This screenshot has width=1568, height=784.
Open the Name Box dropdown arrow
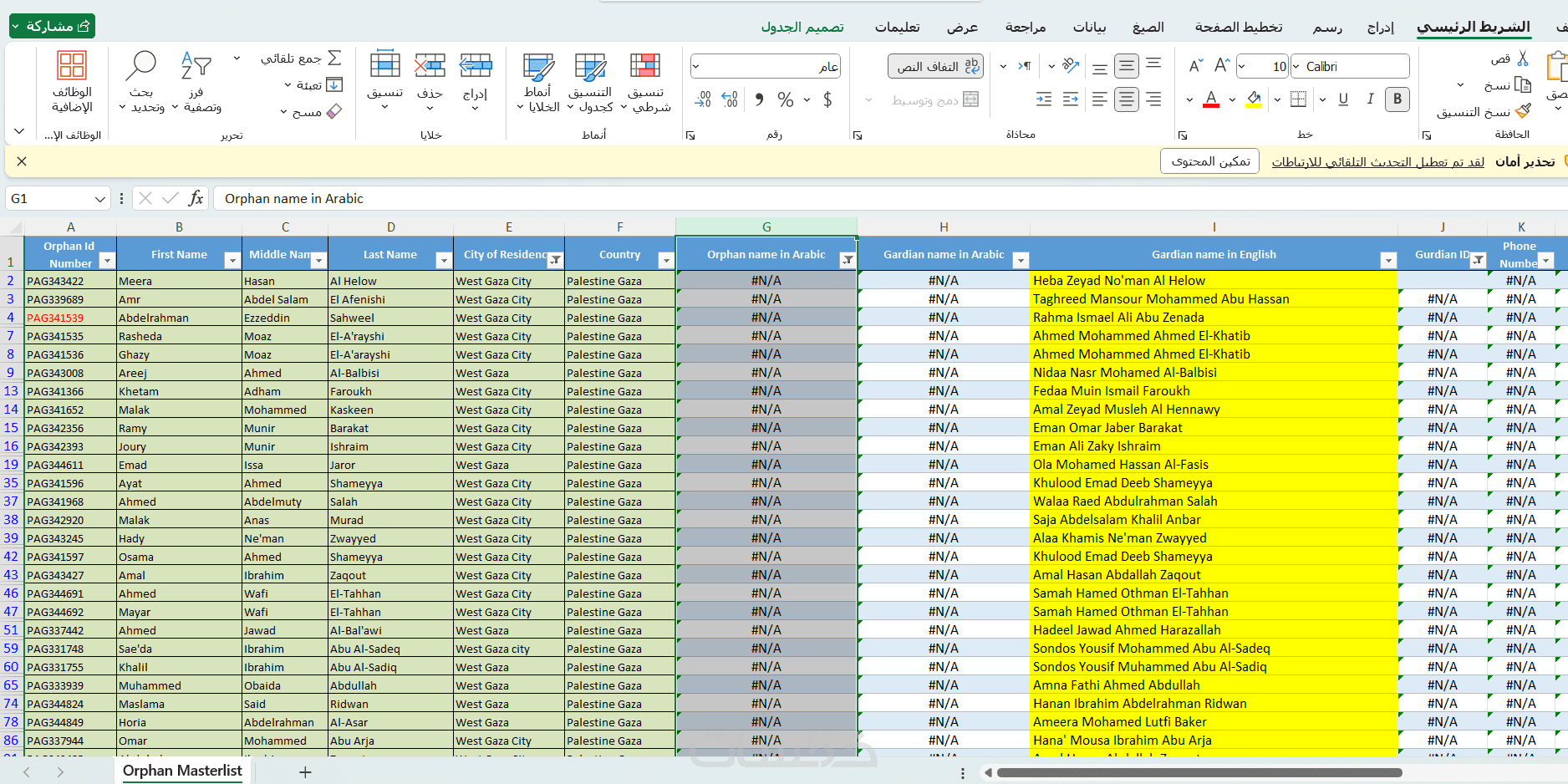[x=100, y=199]
